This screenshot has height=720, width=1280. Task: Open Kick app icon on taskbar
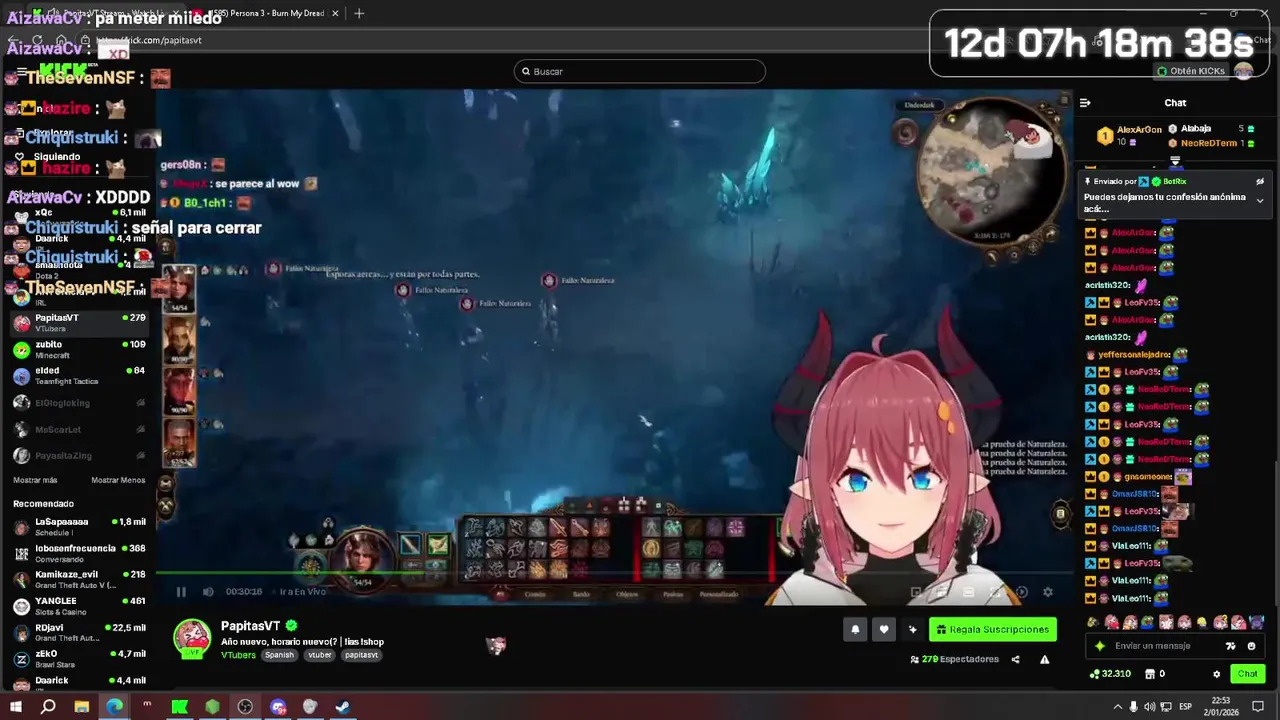coord(180,707)
